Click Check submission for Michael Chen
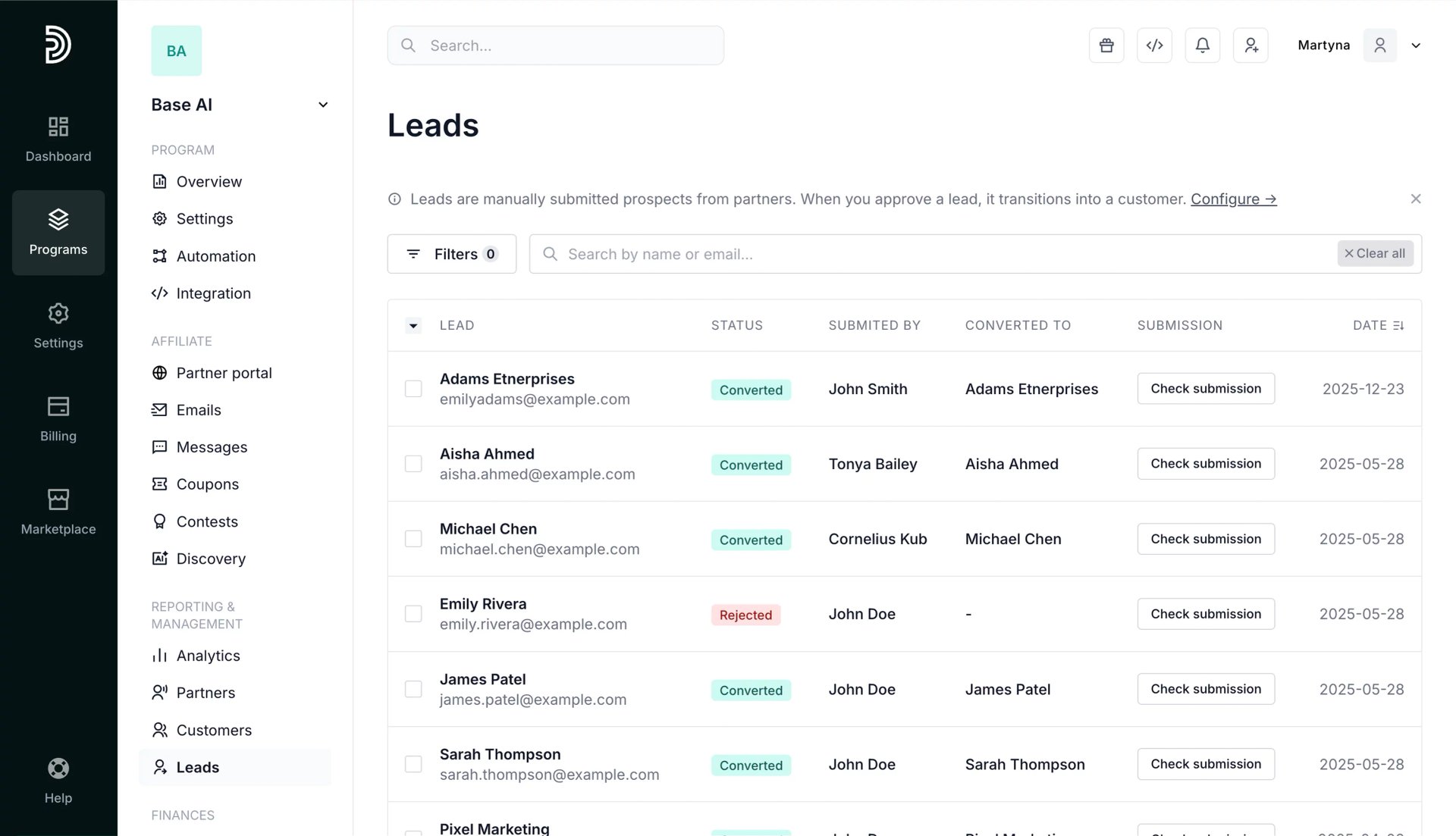The image size is (1456, 836). [x=1206, y=539]
